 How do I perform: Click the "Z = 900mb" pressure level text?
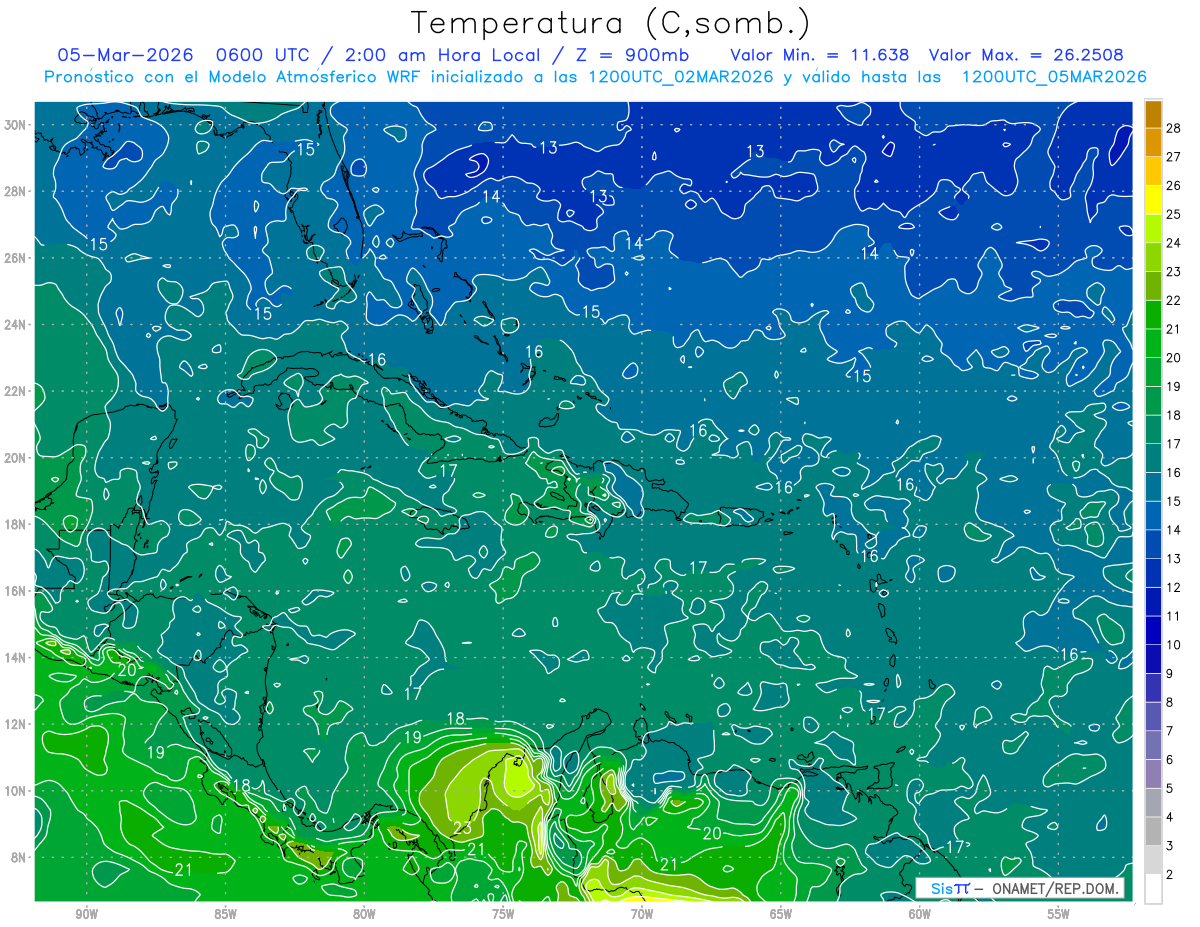tap(631, 55)
